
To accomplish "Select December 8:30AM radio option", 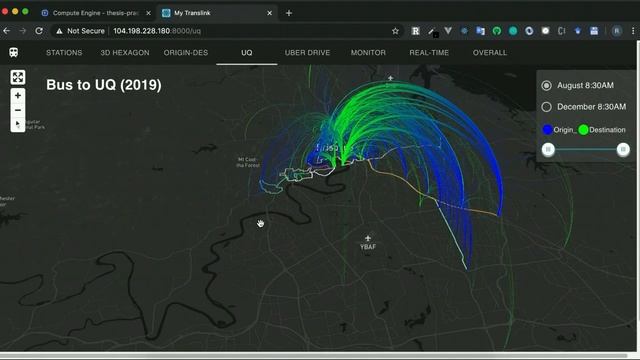I will pyautogui.click(x=546, y=107).
